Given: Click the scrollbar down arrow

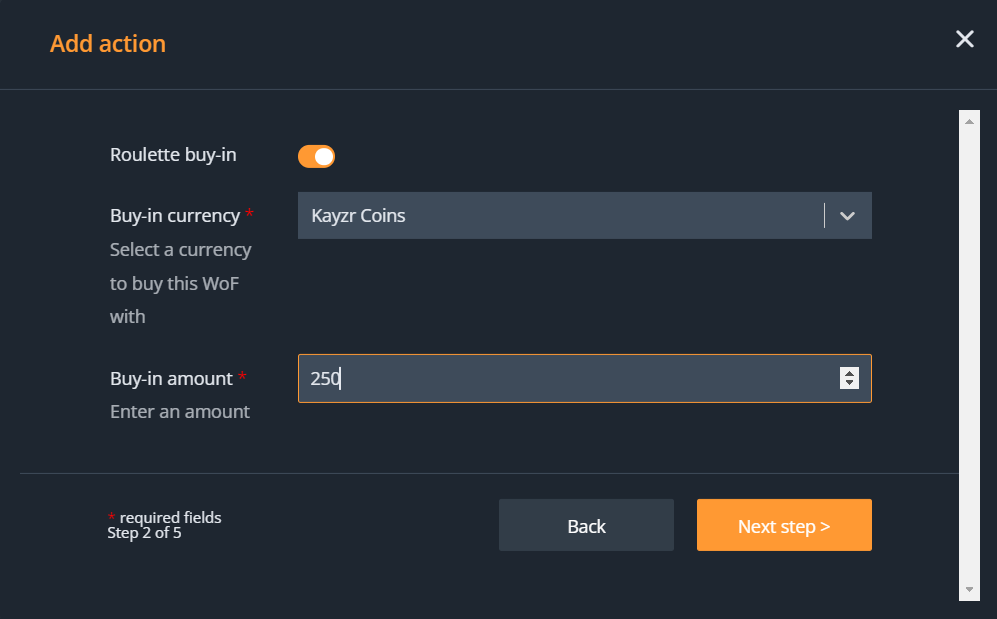Looking at the screenshot, I should (969, 589).
